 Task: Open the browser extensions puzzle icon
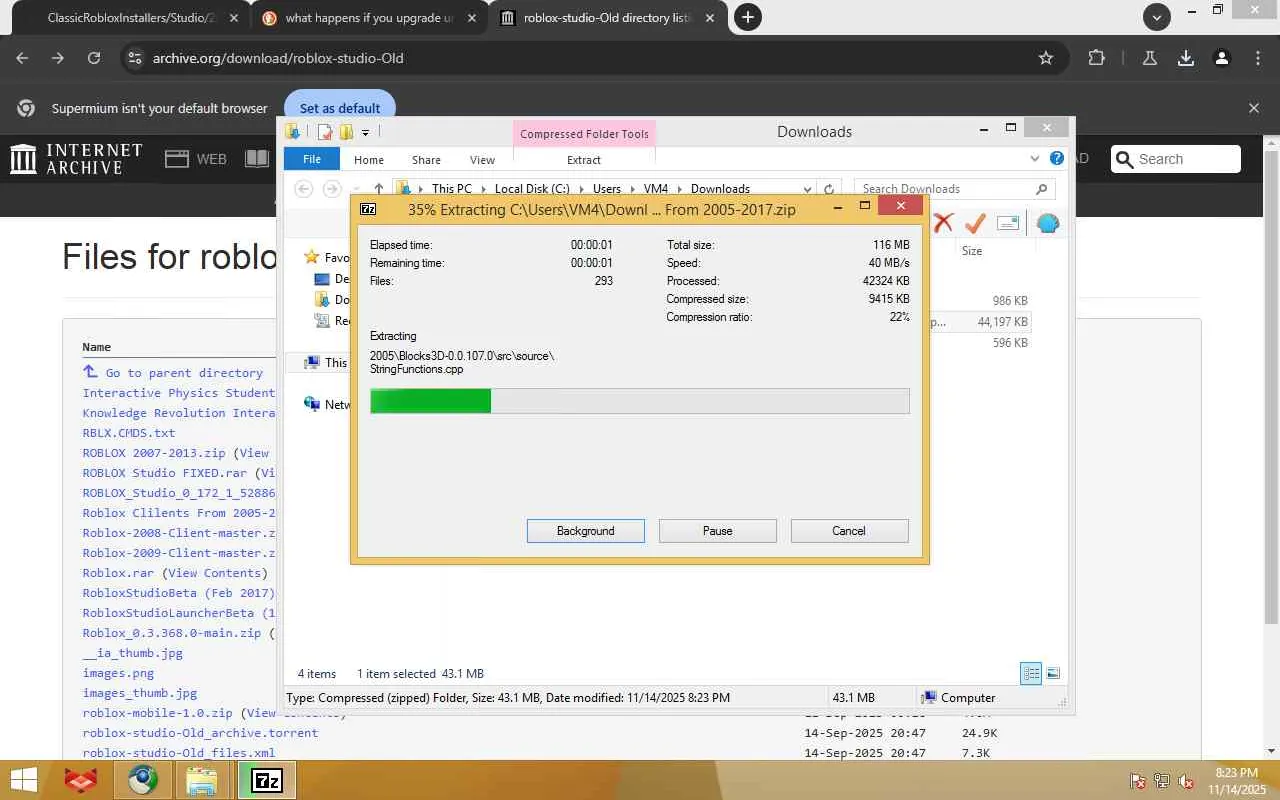point(1096,58)
